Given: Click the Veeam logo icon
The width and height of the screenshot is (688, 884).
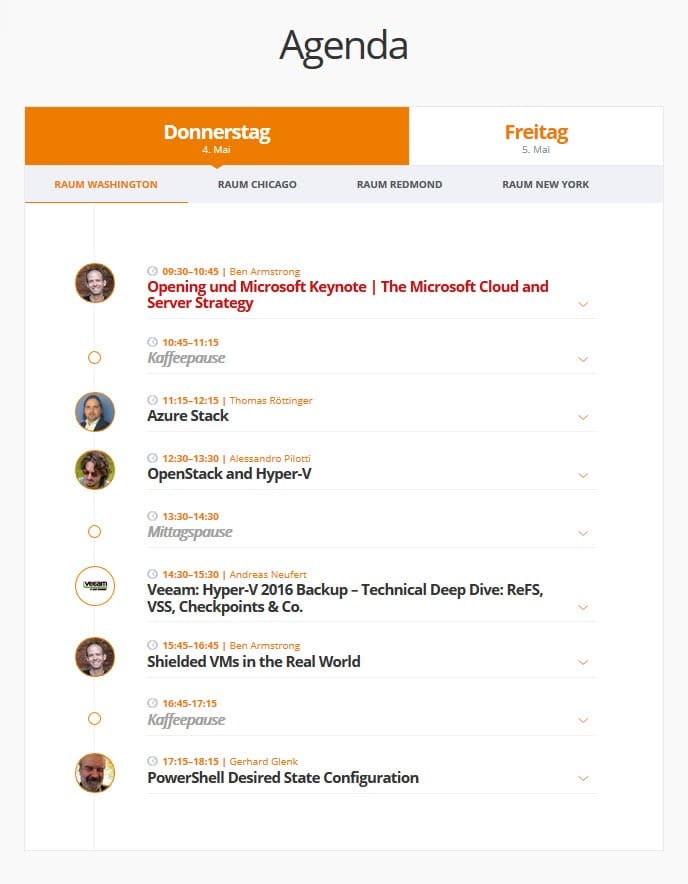Looking at the screenshot, I should (x=95, y=586).
